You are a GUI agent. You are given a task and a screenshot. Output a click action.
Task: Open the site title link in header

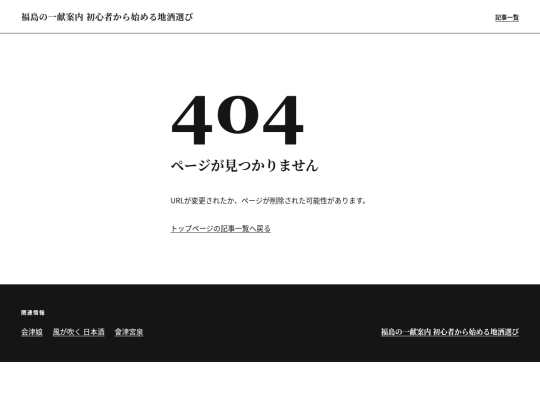107,17
